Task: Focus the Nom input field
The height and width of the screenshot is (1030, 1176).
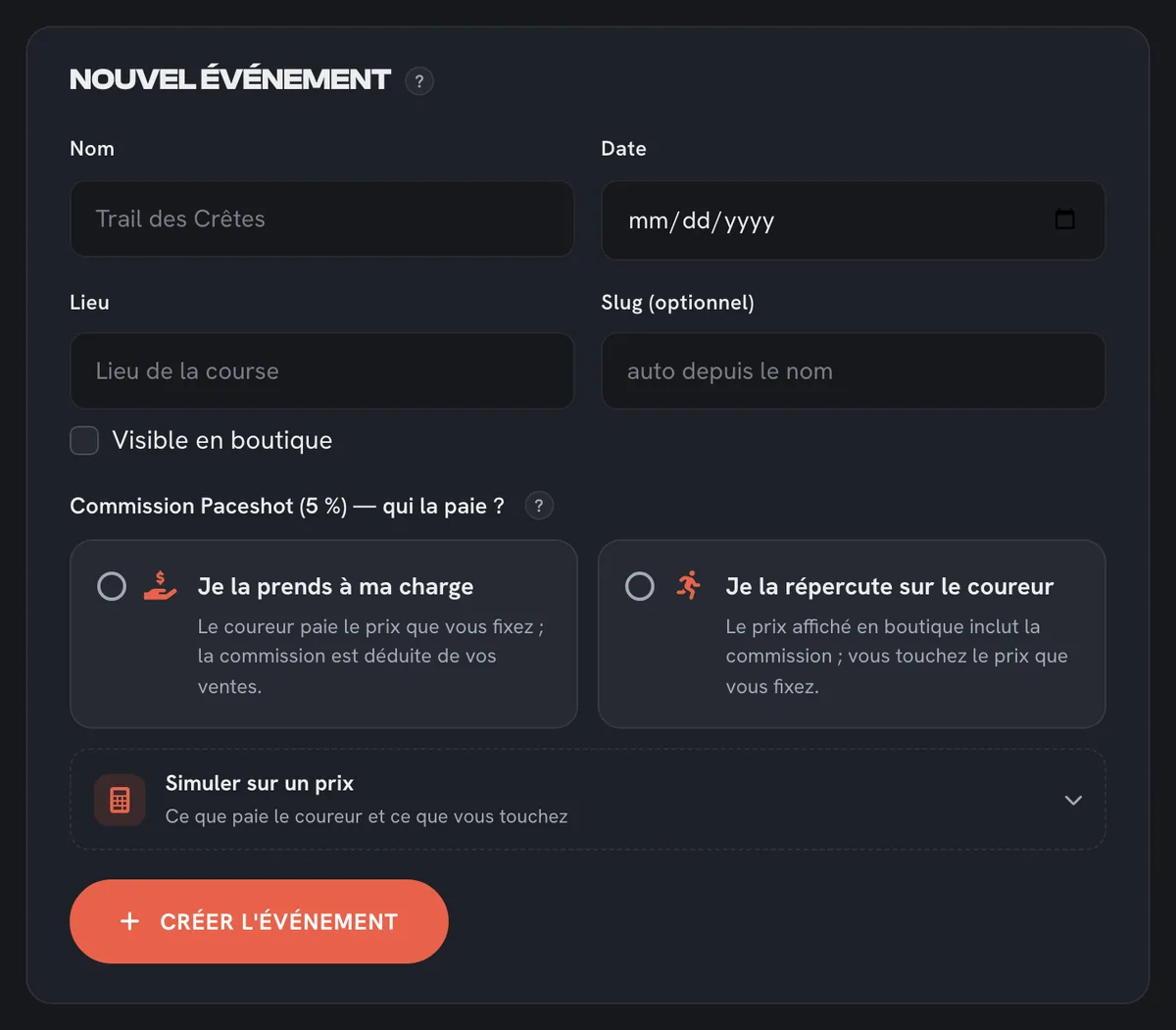Action: coord(322,219)
